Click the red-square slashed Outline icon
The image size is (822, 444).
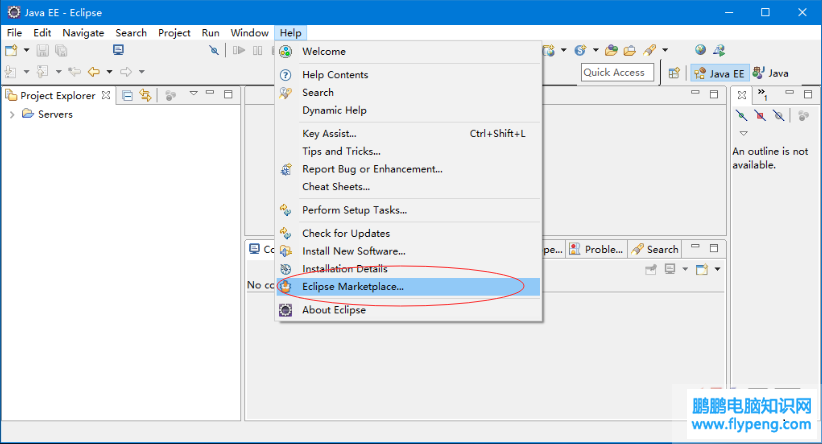[760, 115]
